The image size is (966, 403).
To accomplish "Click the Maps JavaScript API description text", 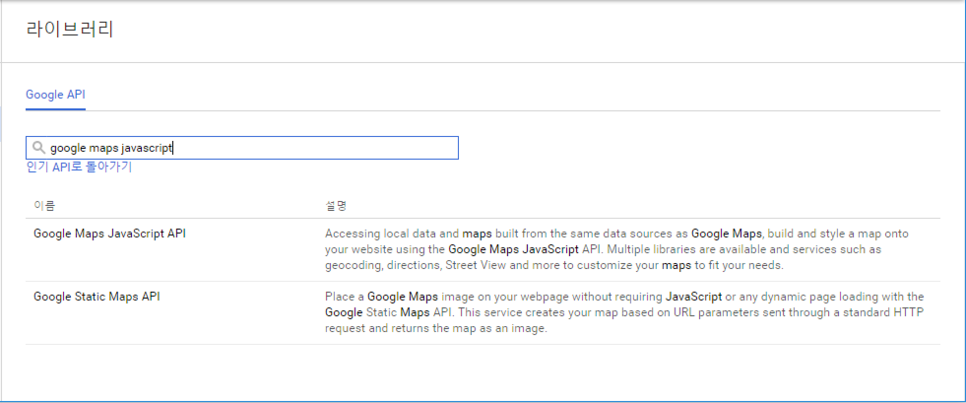I will 617,250.
